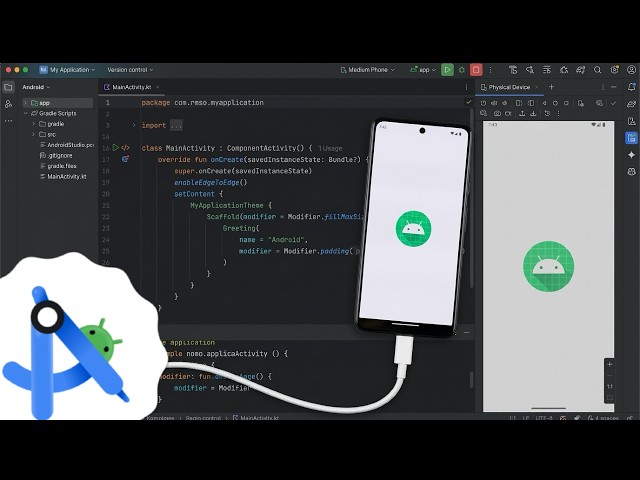Open the Medium Phone device selector
Viewport: 640px width, 480px height.
point(368,70)
